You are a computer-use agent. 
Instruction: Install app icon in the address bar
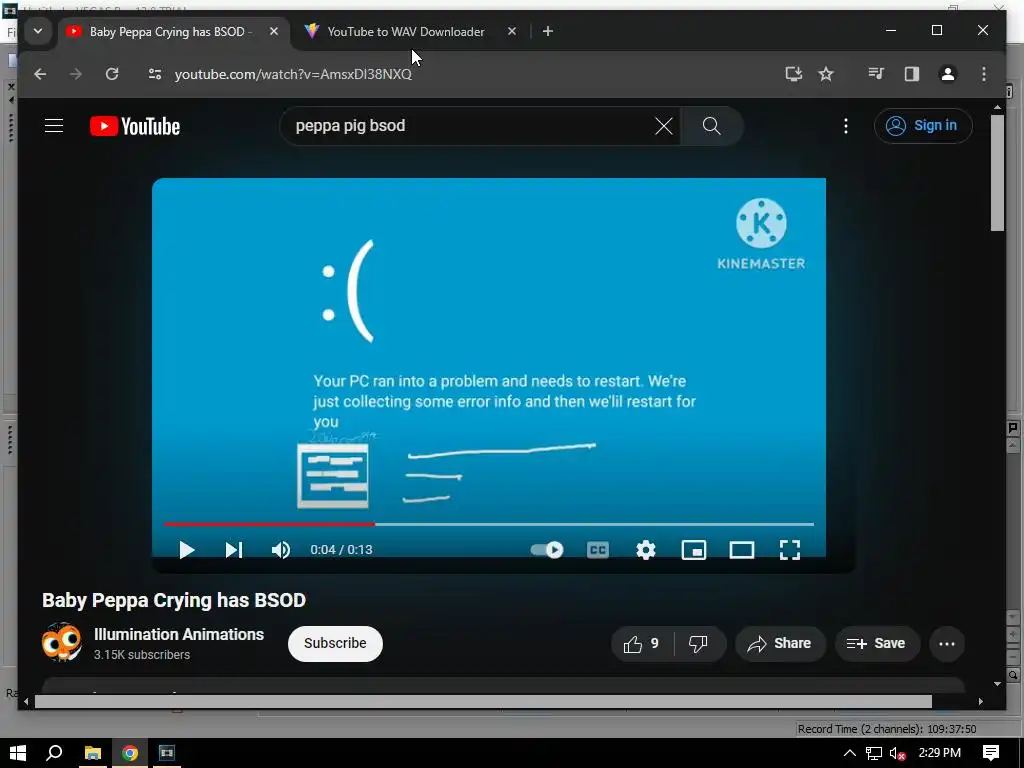click(x=793, y=74)
